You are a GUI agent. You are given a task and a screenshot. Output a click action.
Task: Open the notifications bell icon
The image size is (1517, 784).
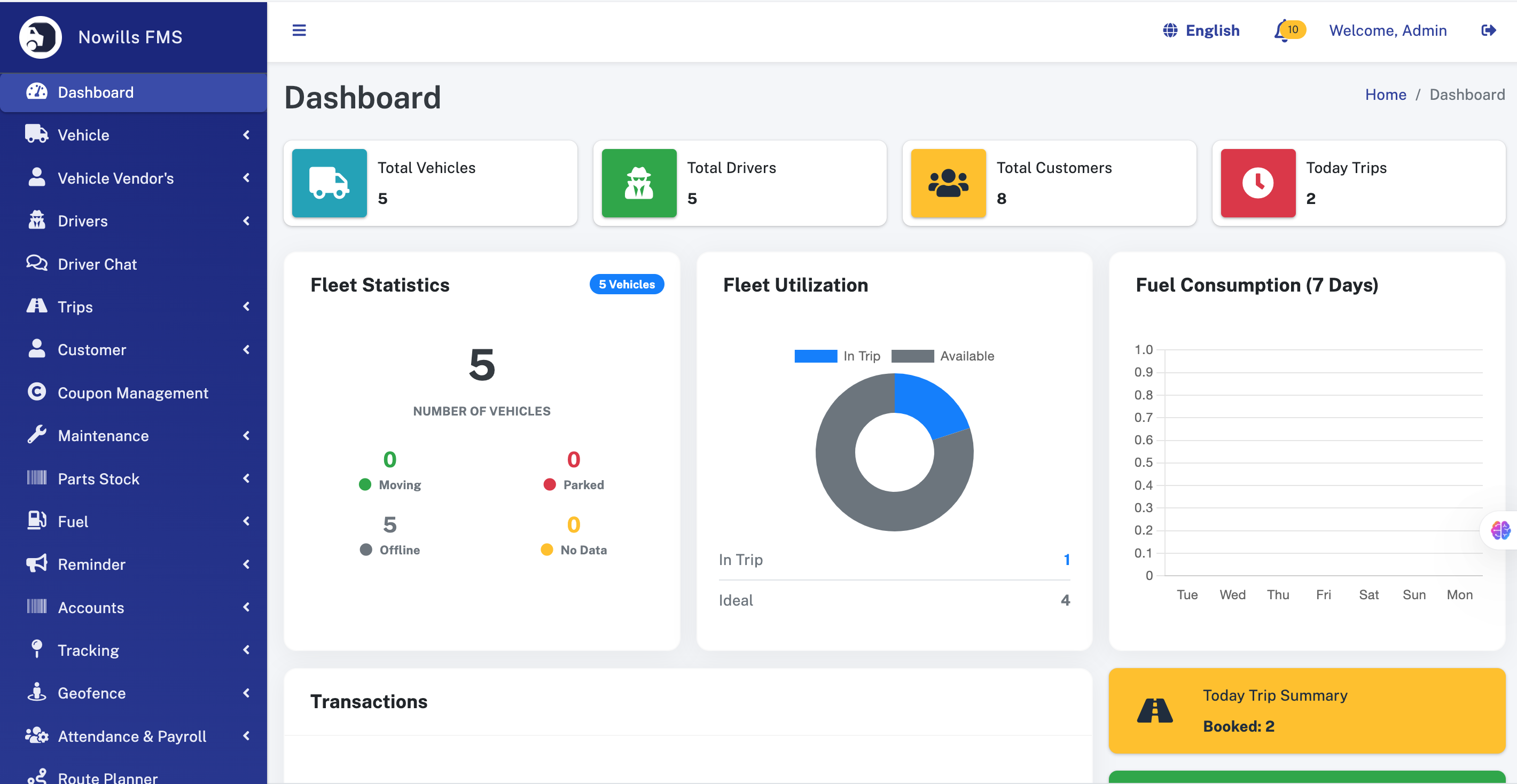point(1281,30)
